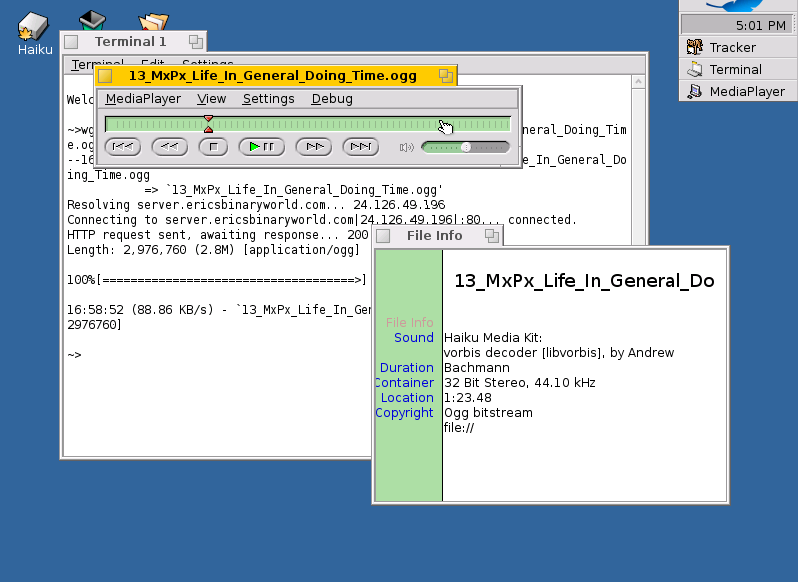The image size is (798, 582).
Task: Open the Settings menu in MediaPlayer
Action: (268, 99)
